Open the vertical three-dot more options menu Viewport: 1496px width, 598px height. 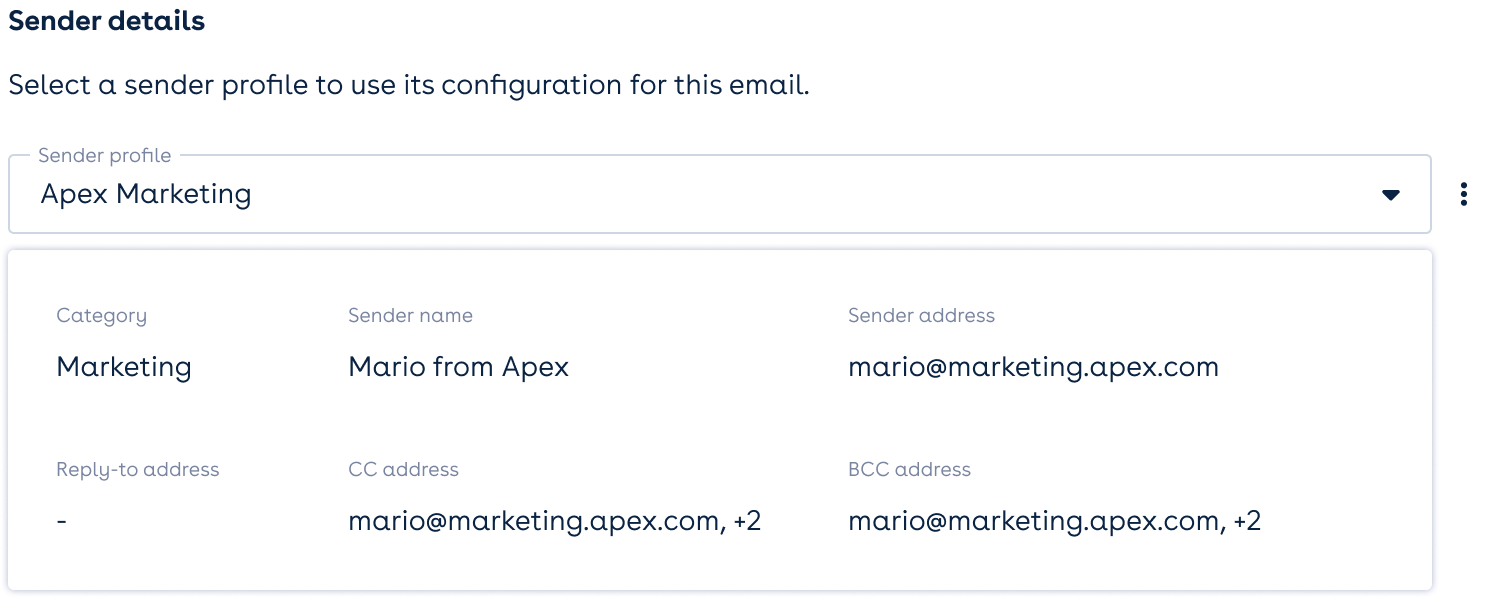pos(1464,194)
